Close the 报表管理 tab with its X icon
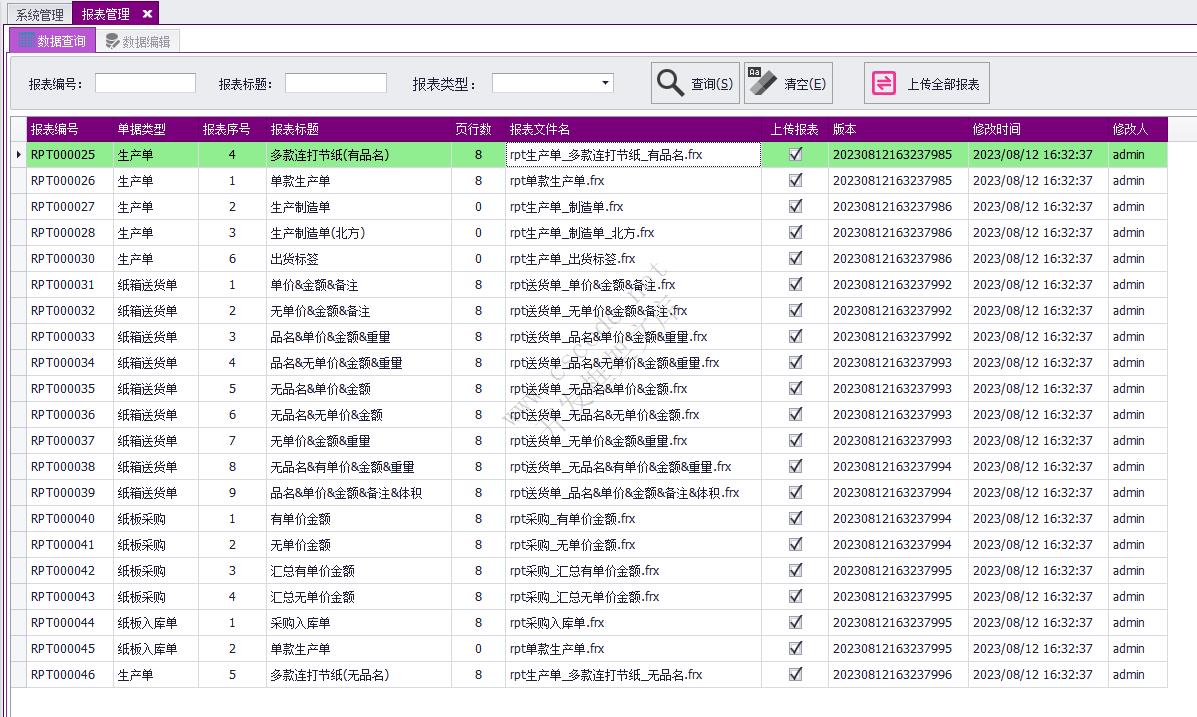Image resolution: width=1197 pixels, height=717 pixels. [x=148, y=14]
